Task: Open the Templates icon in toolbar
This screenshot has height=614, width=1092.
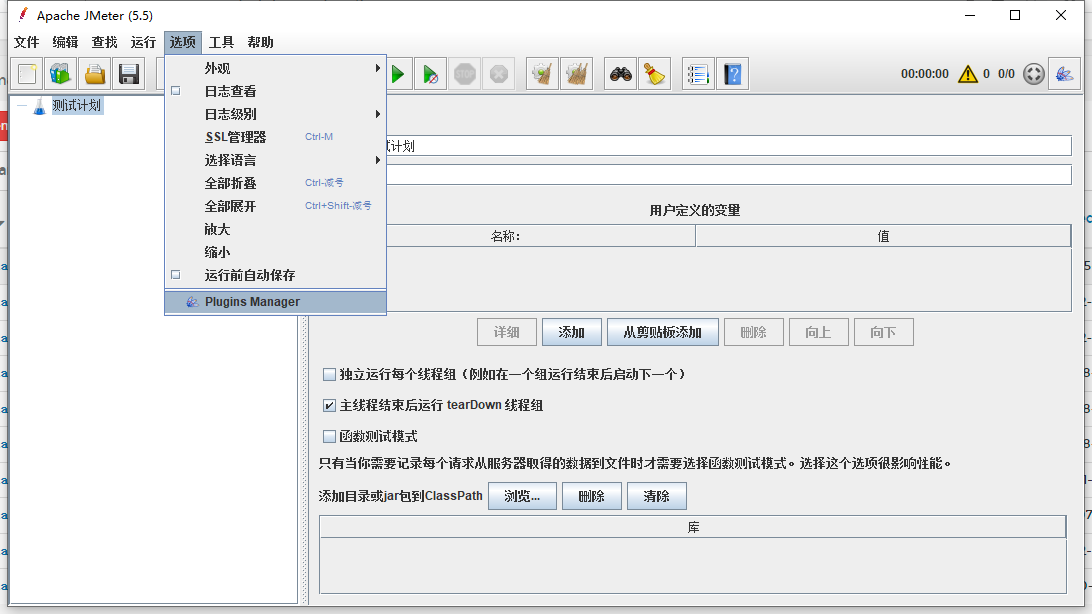Action: [x=61, y=74]
